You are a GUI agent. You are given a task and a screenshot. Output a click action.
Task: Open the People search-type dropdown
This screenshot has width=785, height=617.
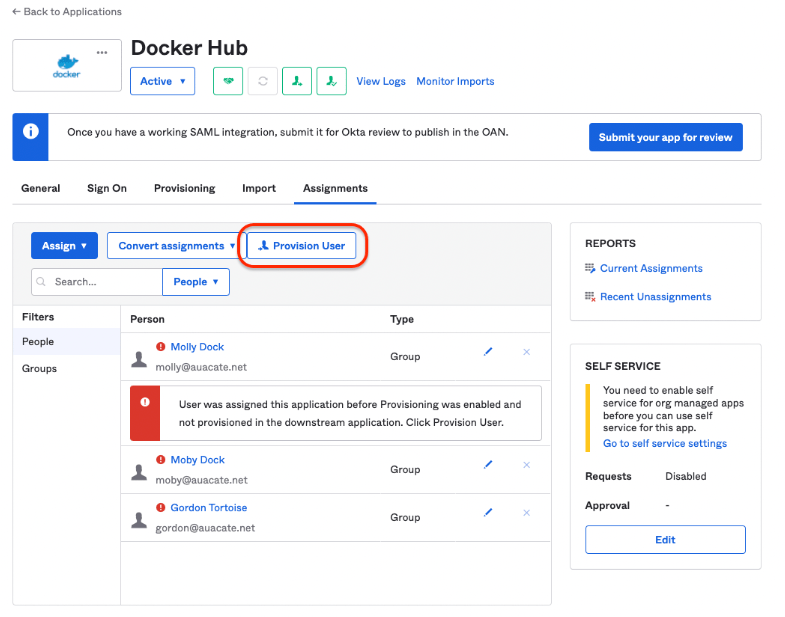pos(196,281)
